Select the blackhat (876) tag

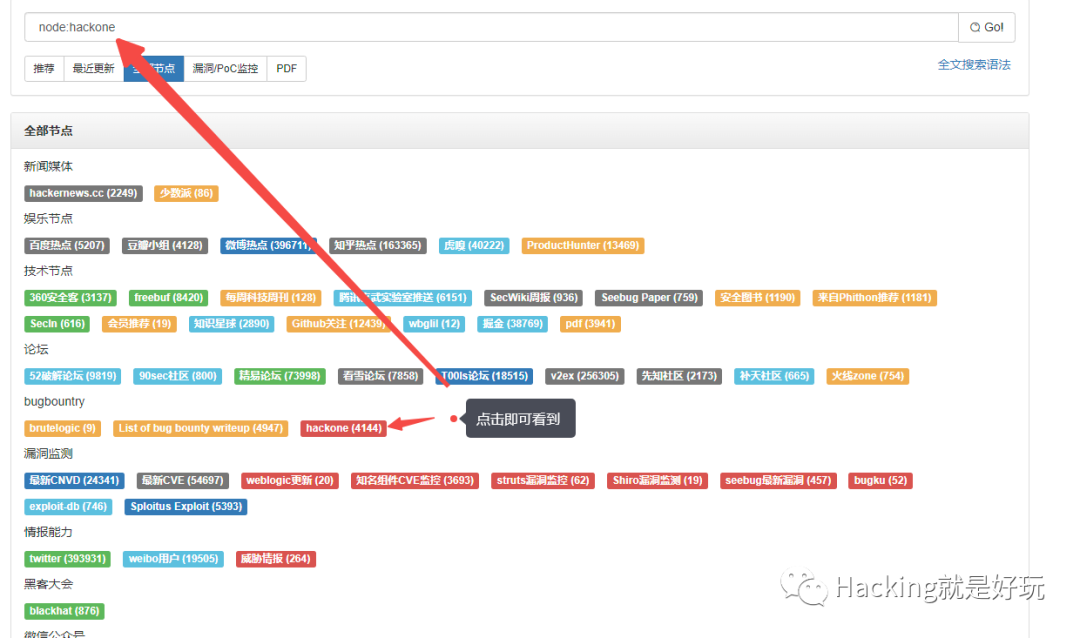tap(65, 612)
